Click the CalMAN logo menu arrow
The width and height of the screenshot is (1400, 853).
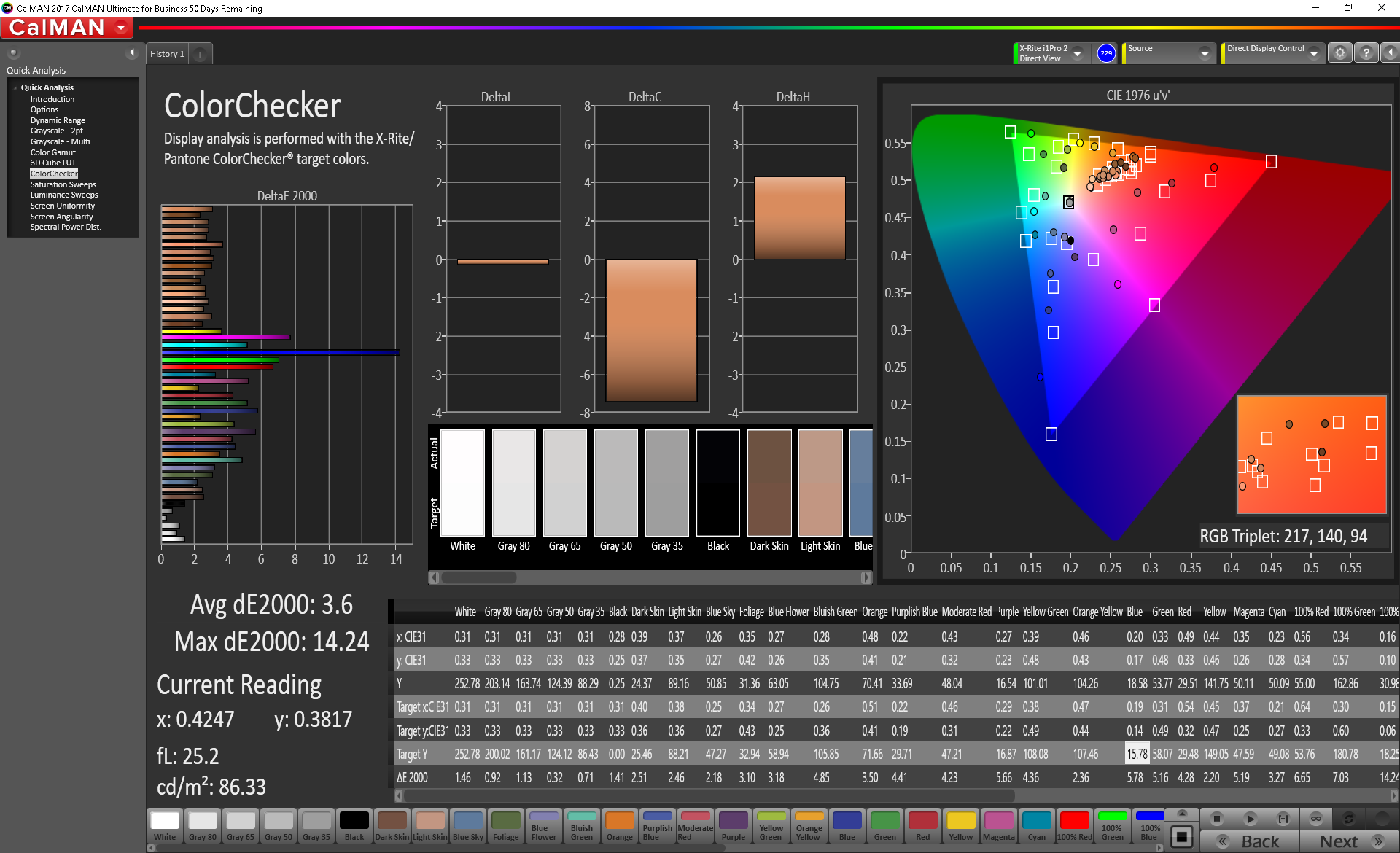tap(121, 28)
